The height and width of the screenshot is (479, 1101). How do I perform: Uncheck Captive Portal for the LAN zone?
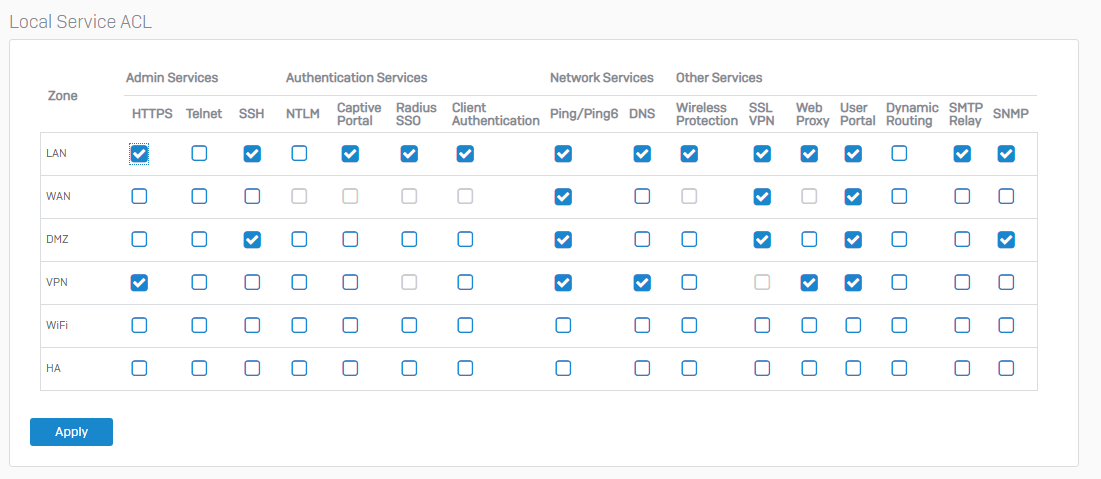click(x=350, y=154)
